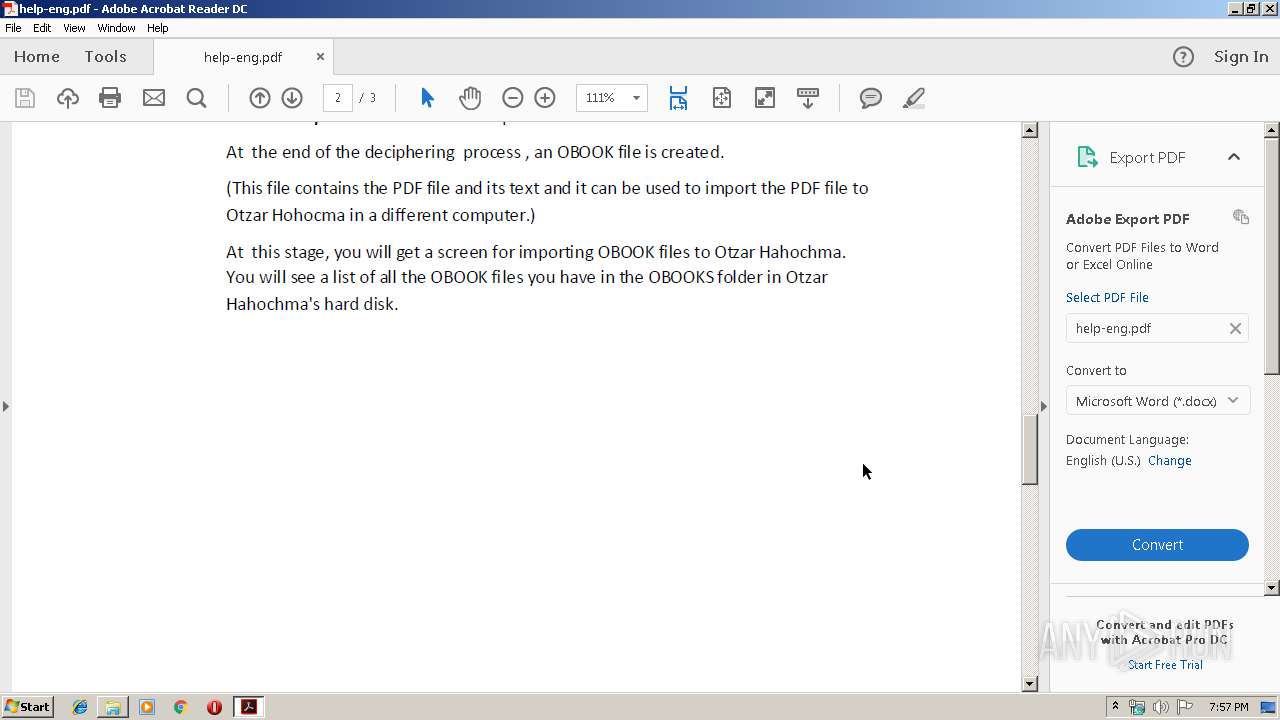Go to previous page arrow
This screenshot has width=1280, height=720.
pyautogui.click(x=260, y=98)
